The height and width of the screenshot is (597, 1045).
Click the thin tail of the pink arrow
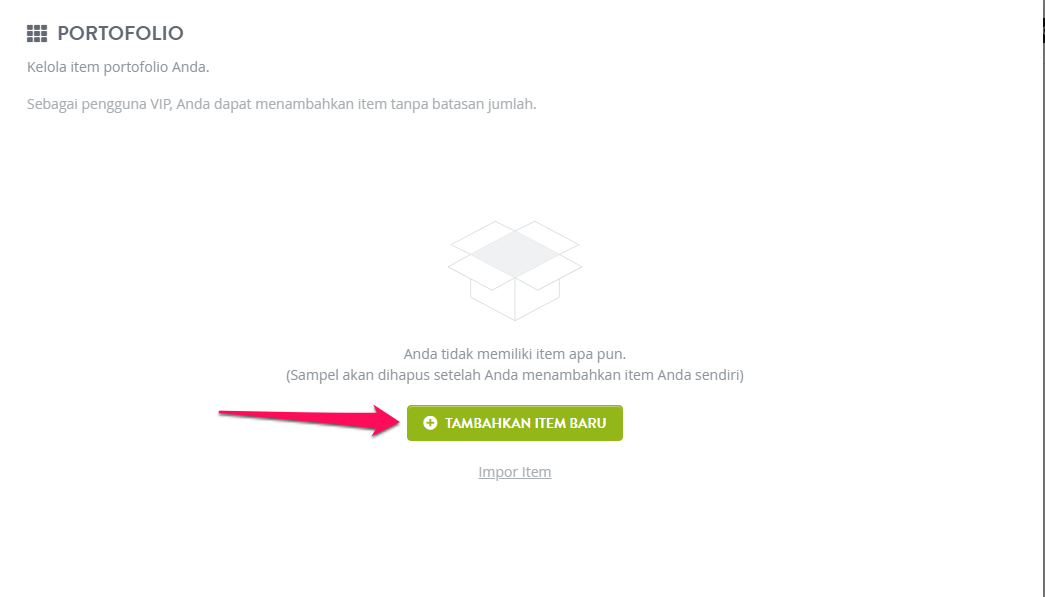coord(267,415)
